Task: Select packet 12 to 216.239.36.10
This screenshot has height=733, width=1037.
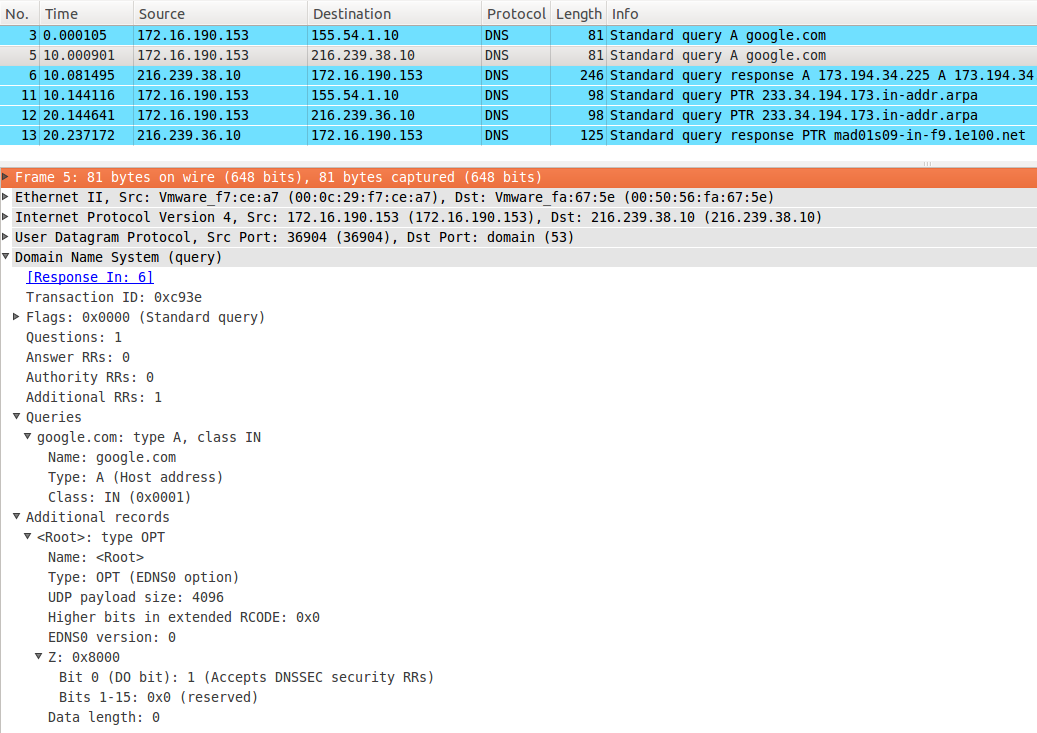Action: [x=518, y=115]
